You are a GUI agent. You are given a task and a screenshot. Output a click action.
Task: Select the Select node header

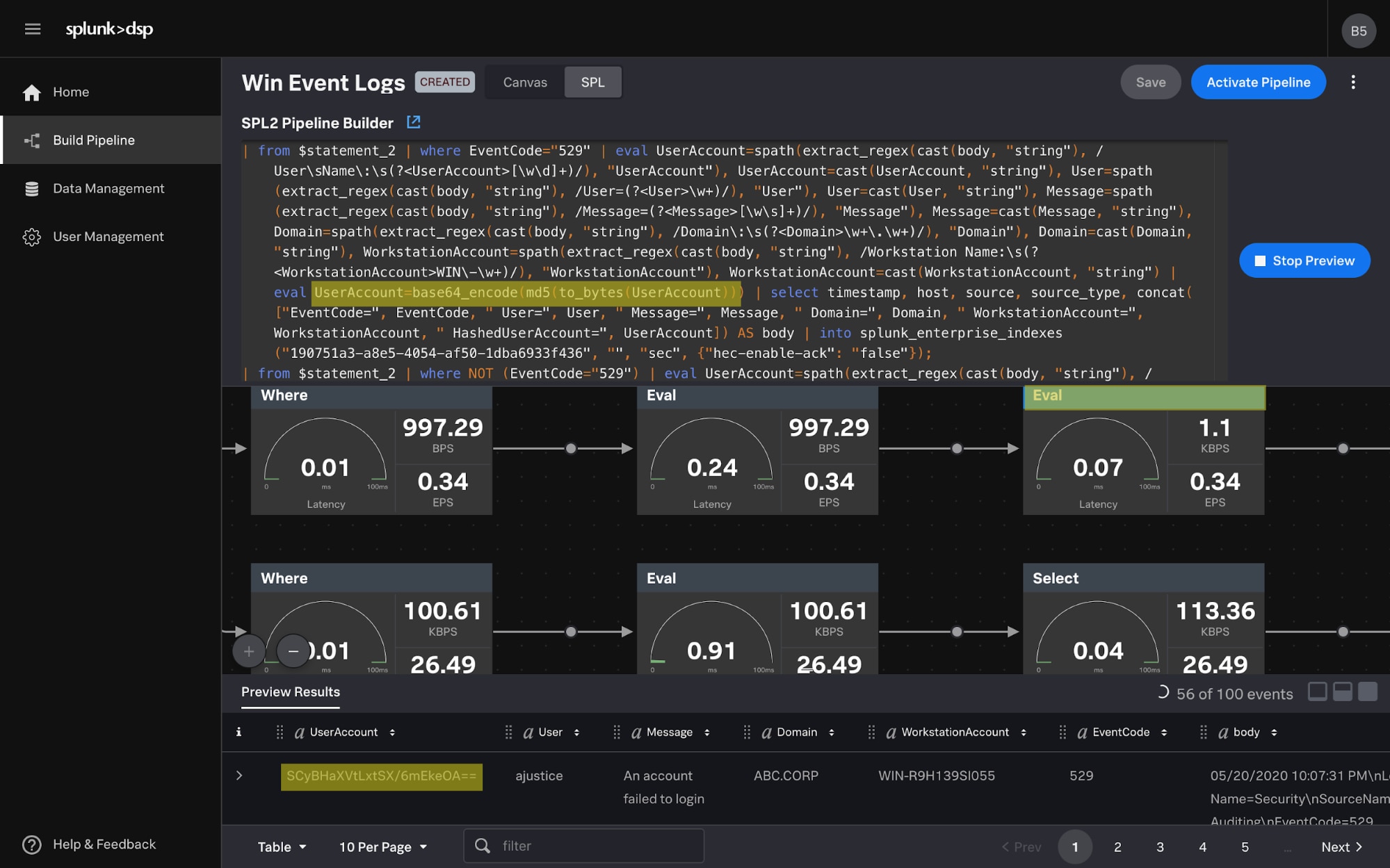point(1144,578)
